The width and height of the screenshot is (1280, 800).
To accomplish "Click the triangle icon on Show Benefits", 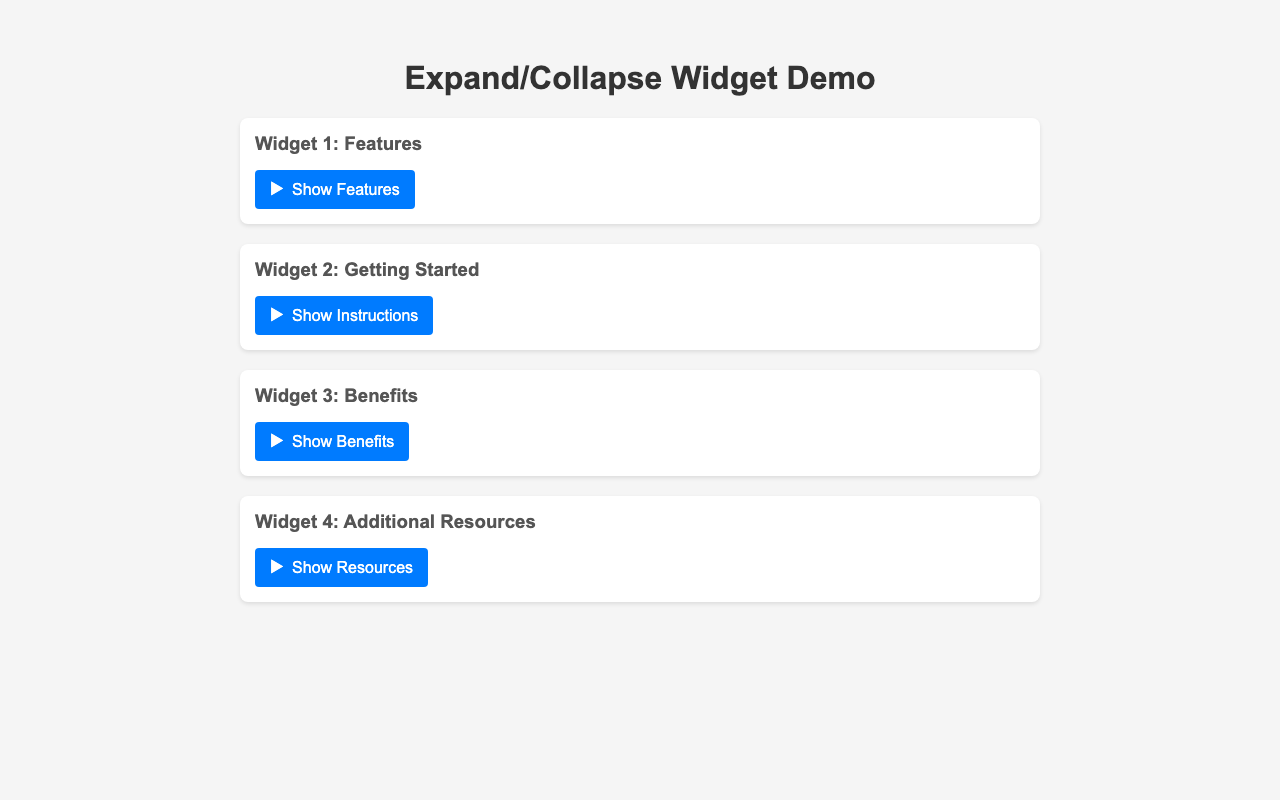I will coord(277,441).
